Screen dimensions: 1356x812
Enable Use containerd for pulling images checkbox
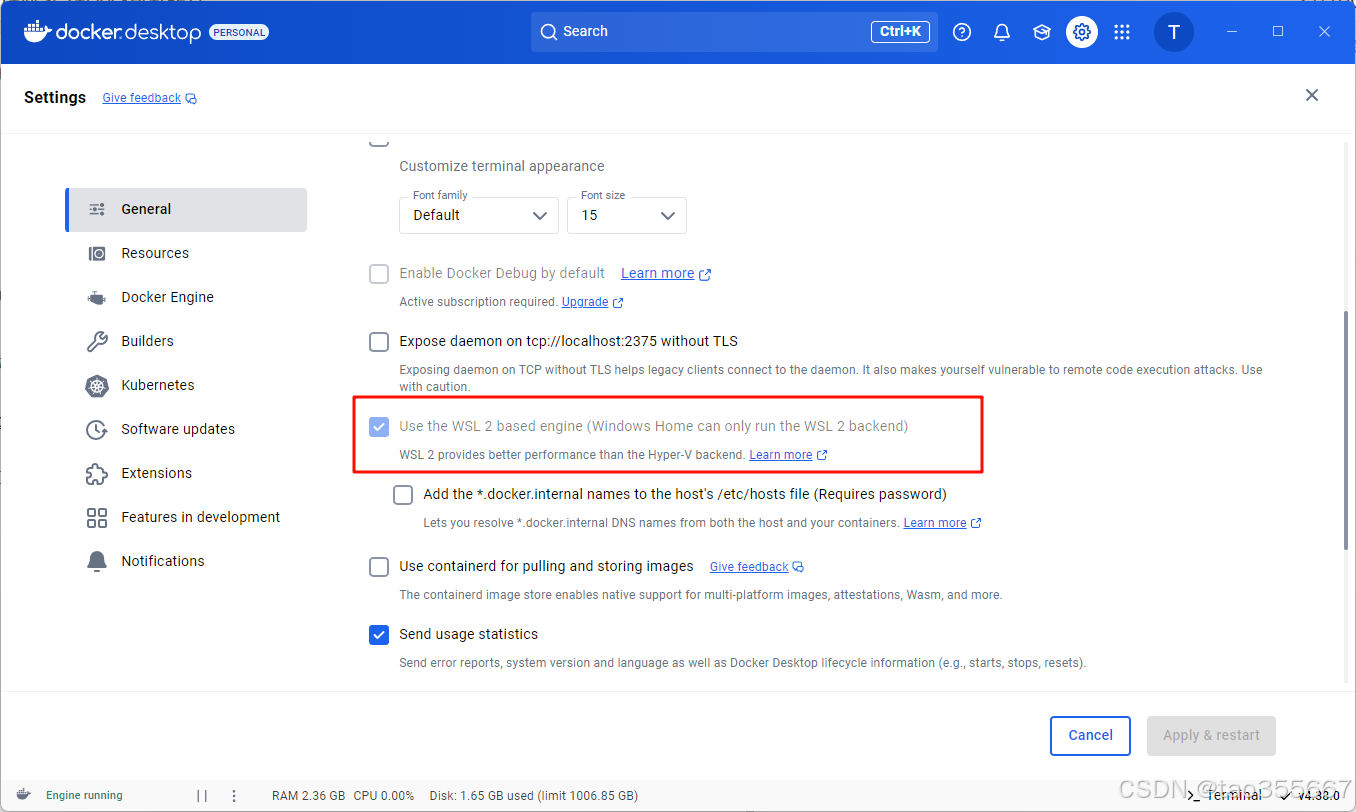click(x=379, y=567)
